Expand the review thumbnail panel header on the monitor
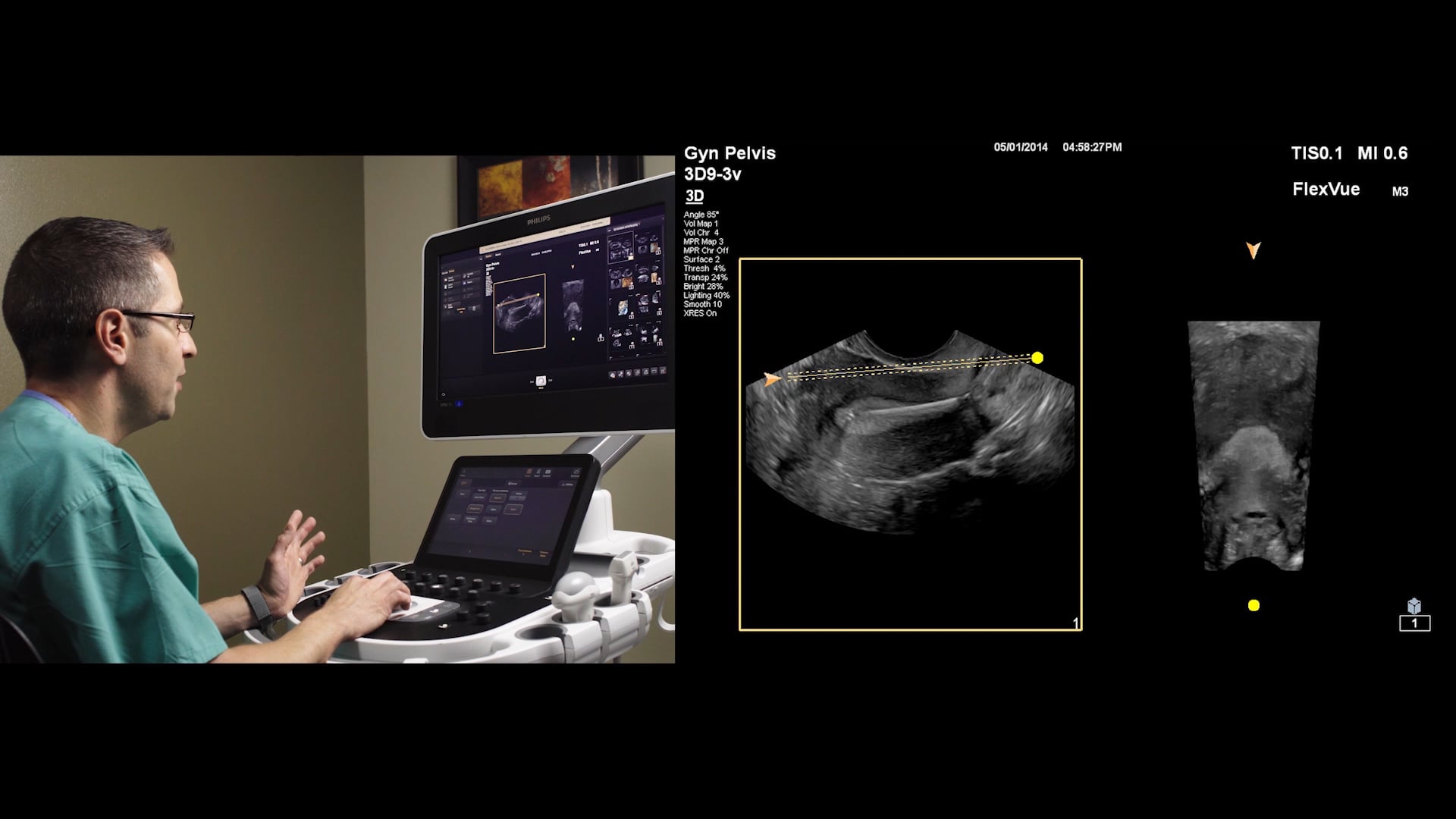This screenshot has width=1456, height=819. [626, 225]
